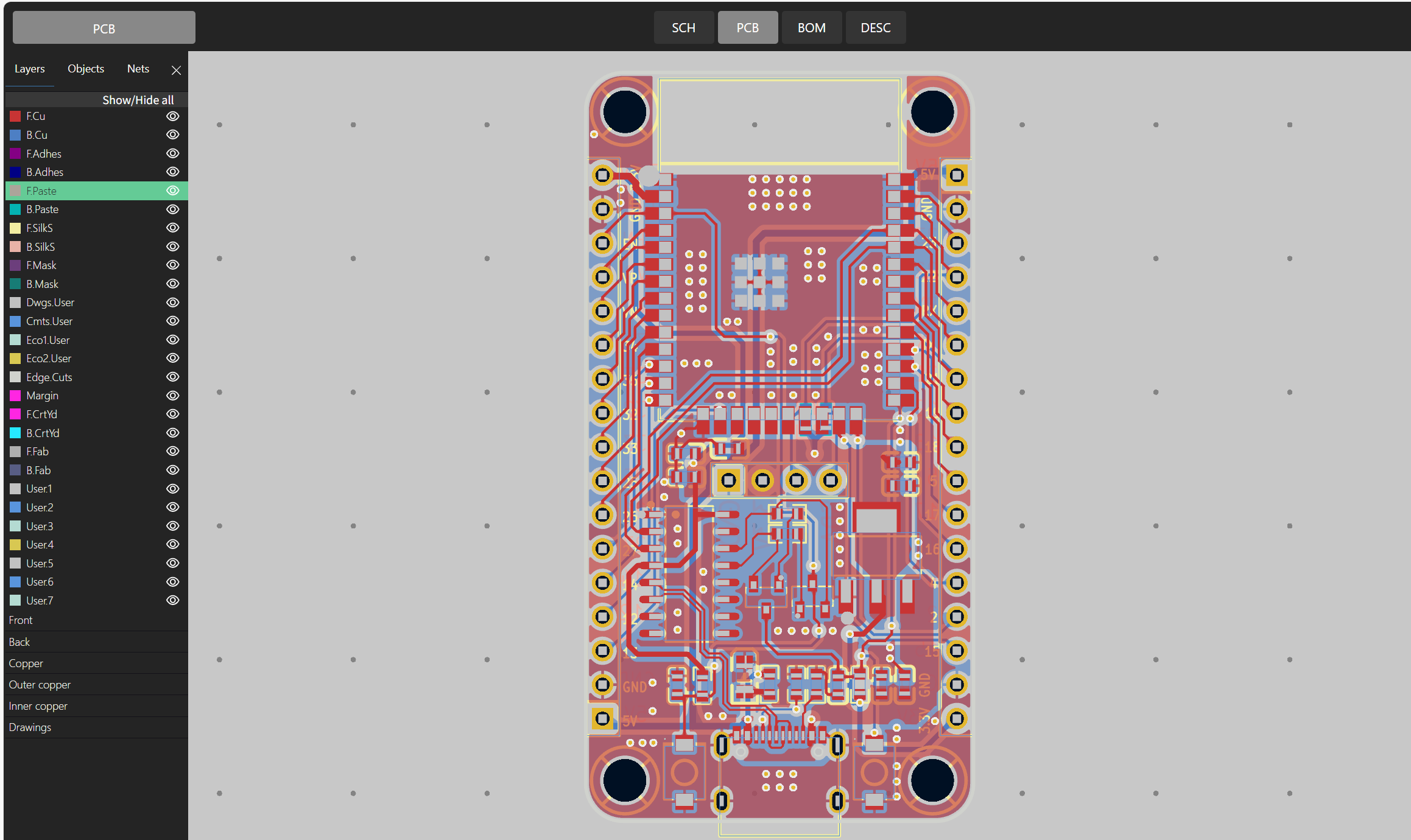Image resolution: width=1411 pixels, height=840 pixels.
Task: Choose the Drawings layer preset
Action: pos(30,727)
